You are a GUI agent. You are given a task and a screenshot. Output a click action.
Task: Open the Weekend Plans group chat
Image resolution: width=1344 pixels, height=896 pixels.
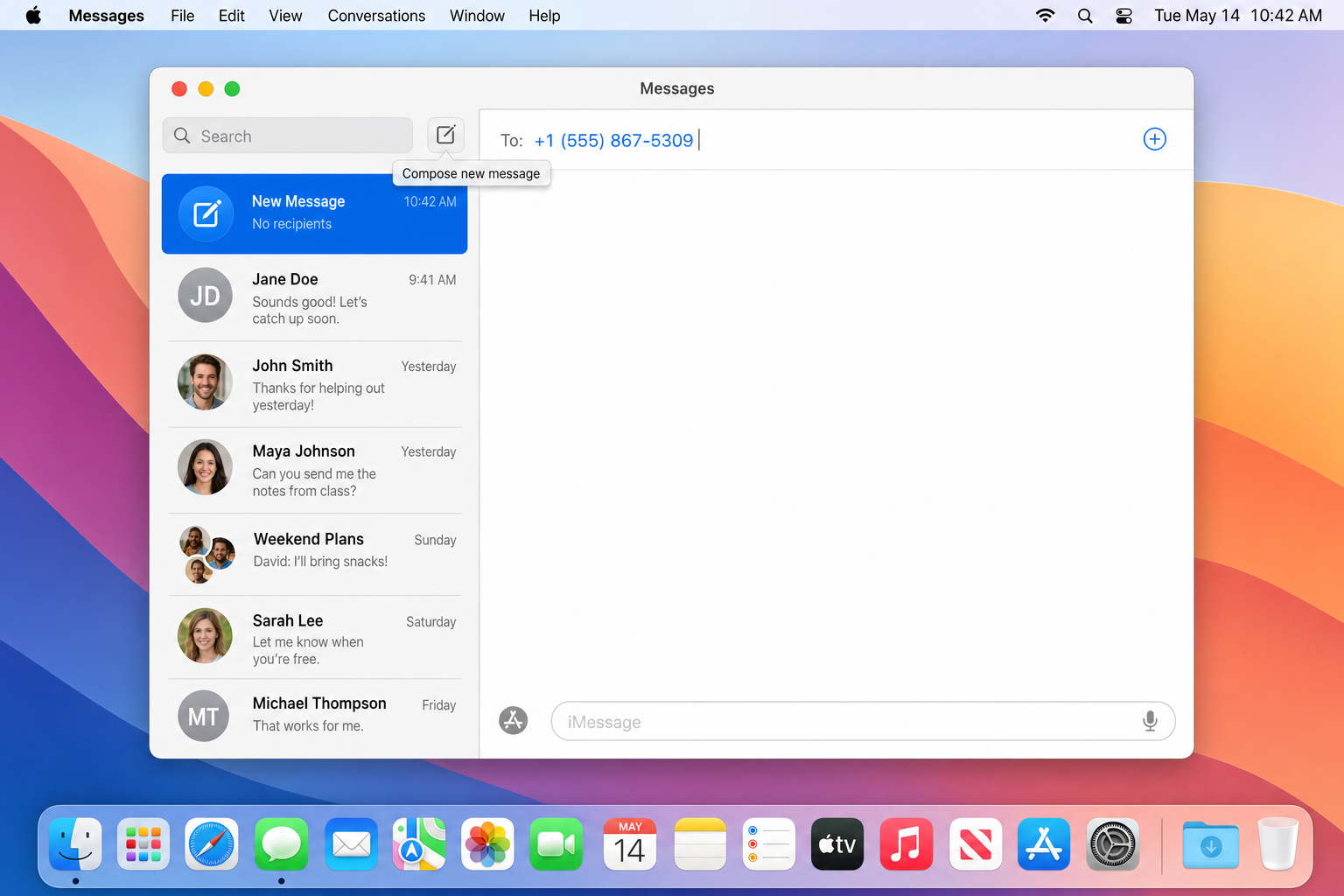point(314,554)
